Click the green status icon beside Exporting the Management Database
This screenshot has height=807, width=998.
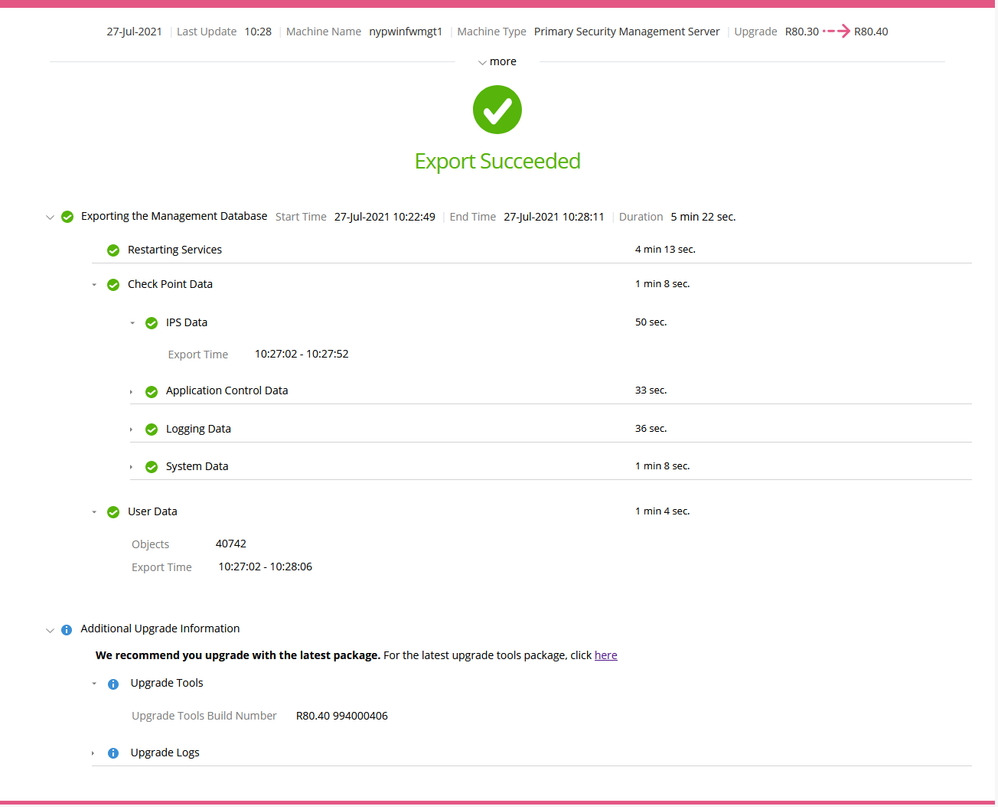point(67,217)
